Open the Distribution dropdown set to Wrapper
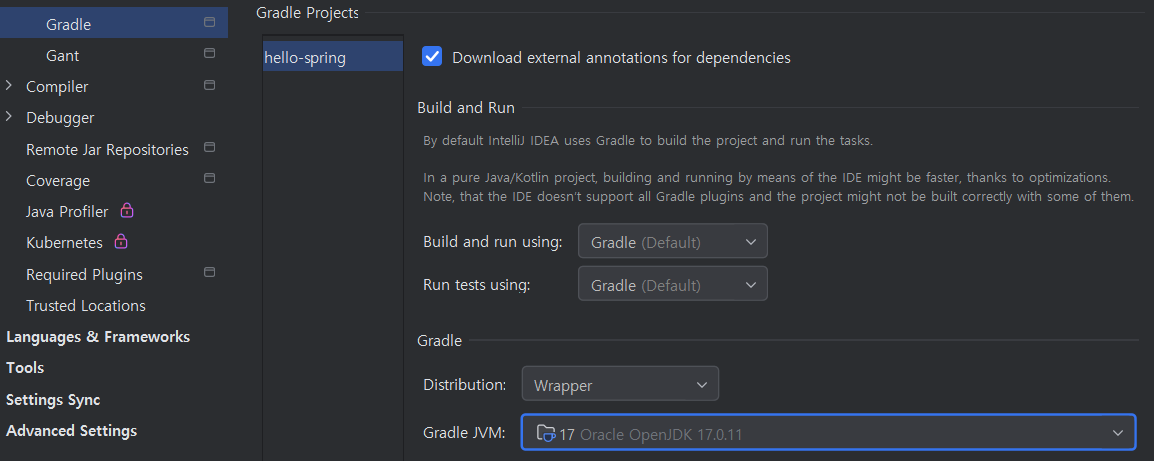Image resolution: width=1154 pixels, height=461 pixels. [x=620, y=384]
